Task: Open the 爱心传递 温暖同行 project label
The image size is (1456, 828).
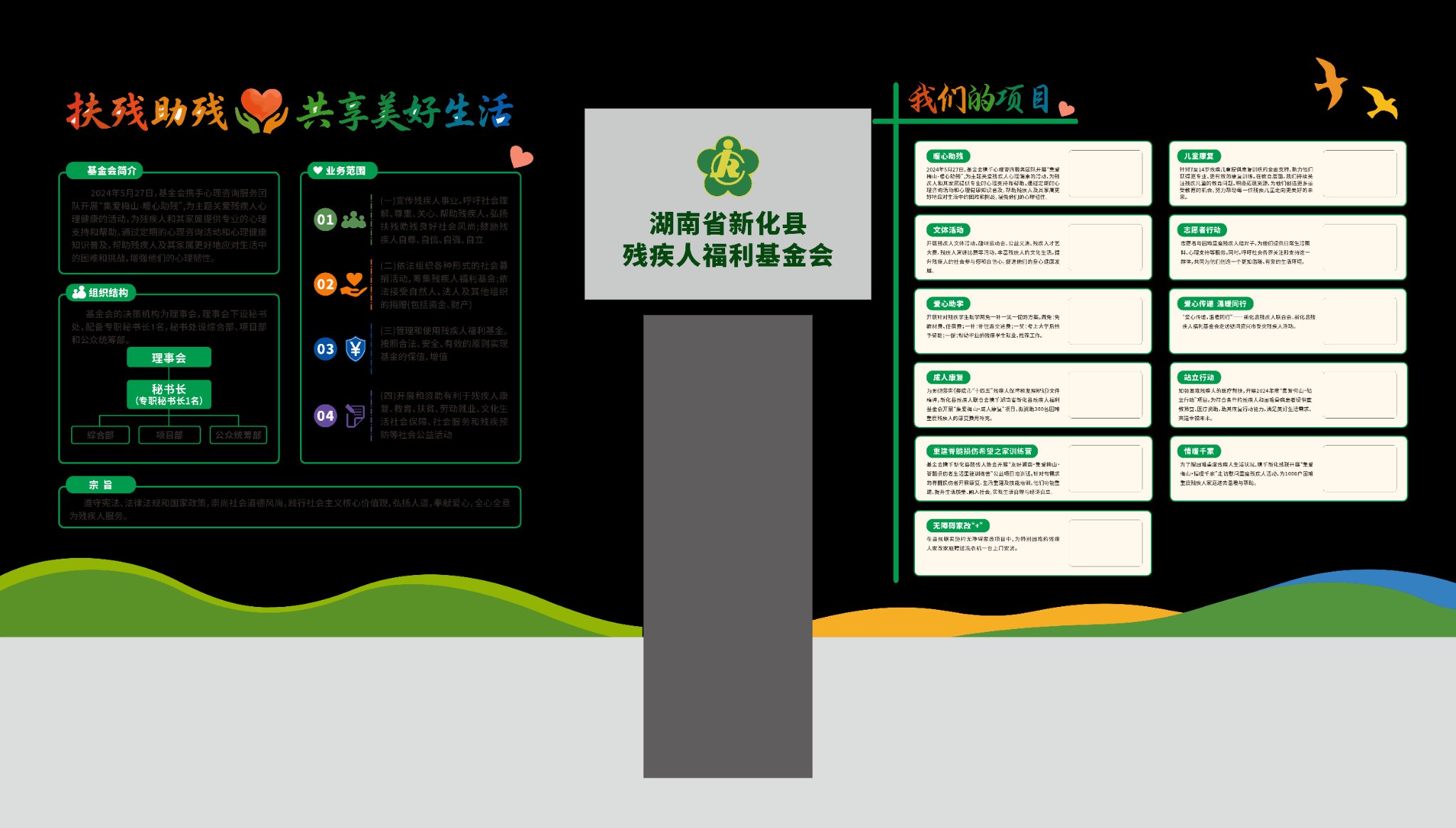Action: point(1214,304)
